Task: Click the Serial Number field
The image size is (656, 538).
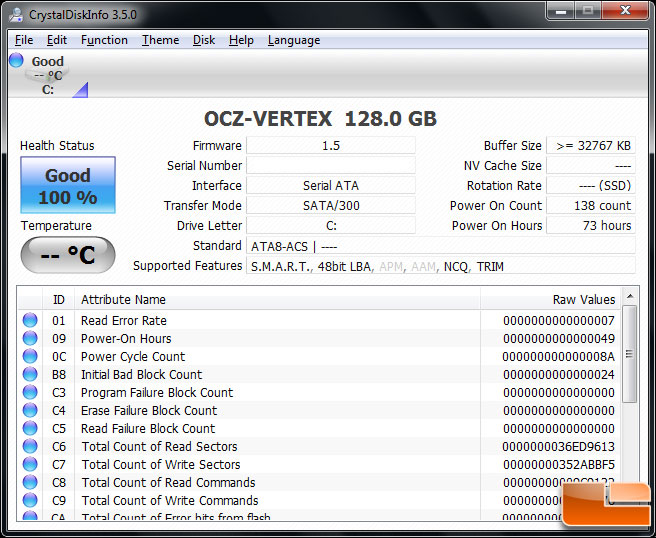Action: coord(330,166)
